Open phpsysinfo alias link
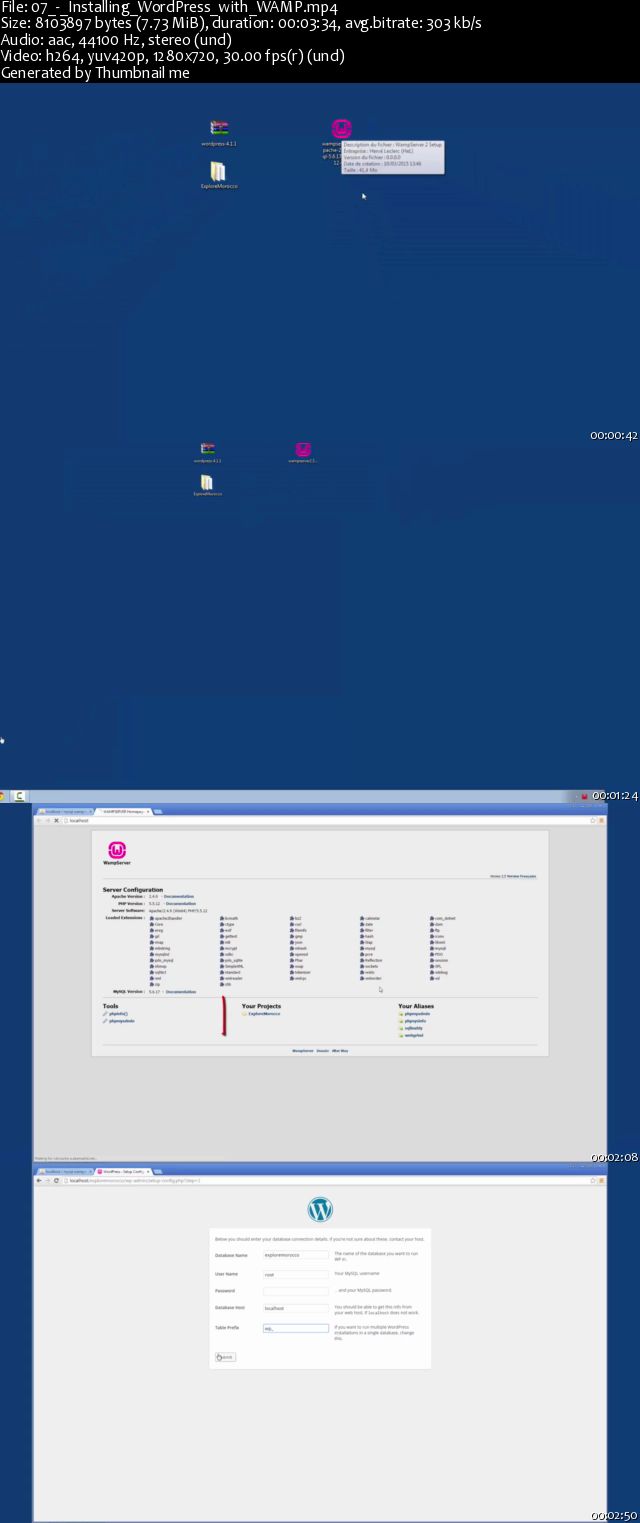 tap(416, 1021)
